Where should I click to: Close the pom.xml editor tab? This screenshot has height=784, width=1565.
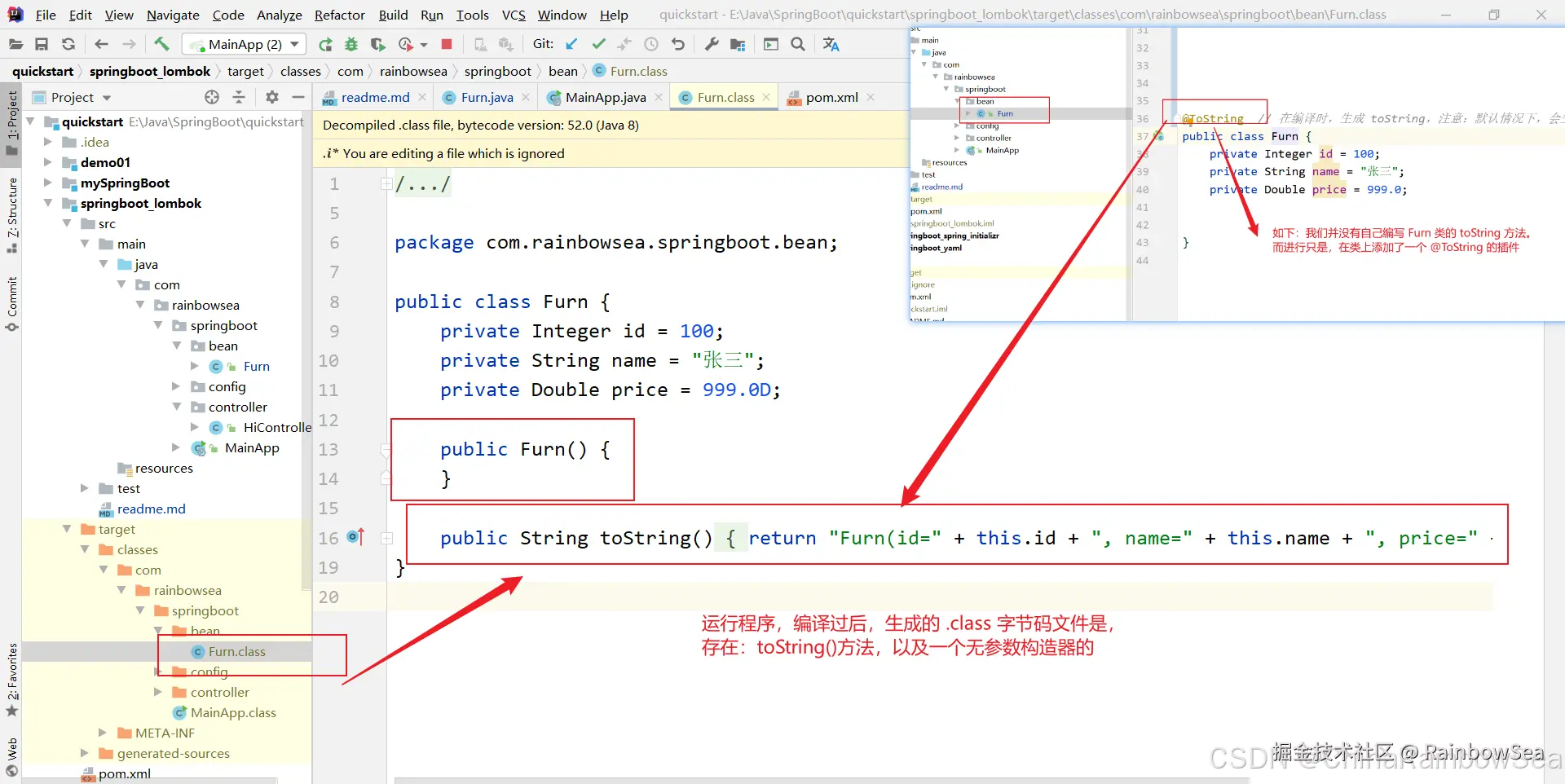(871, 97)
